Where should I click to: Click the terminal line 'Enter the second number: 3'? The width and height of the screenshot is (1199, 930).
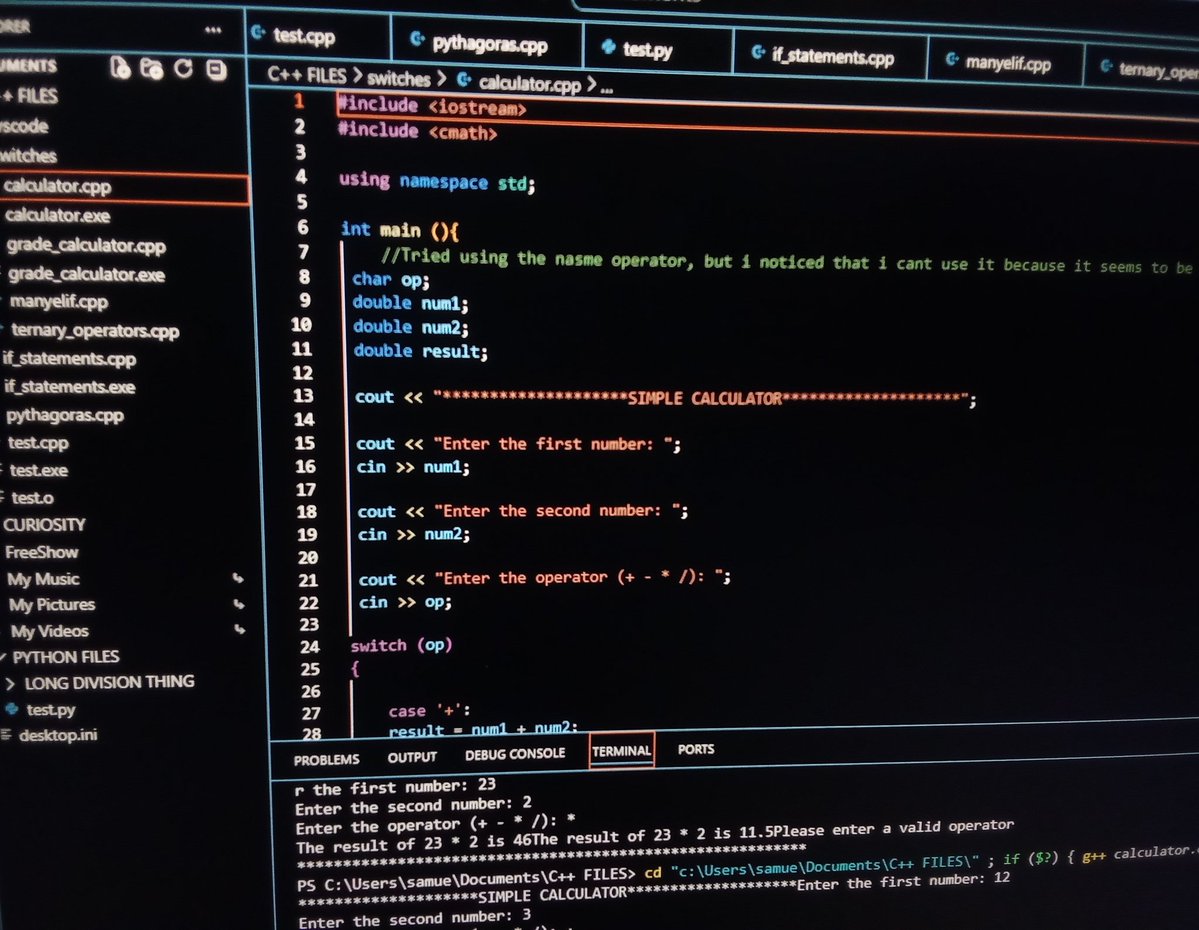pos(414,919)
